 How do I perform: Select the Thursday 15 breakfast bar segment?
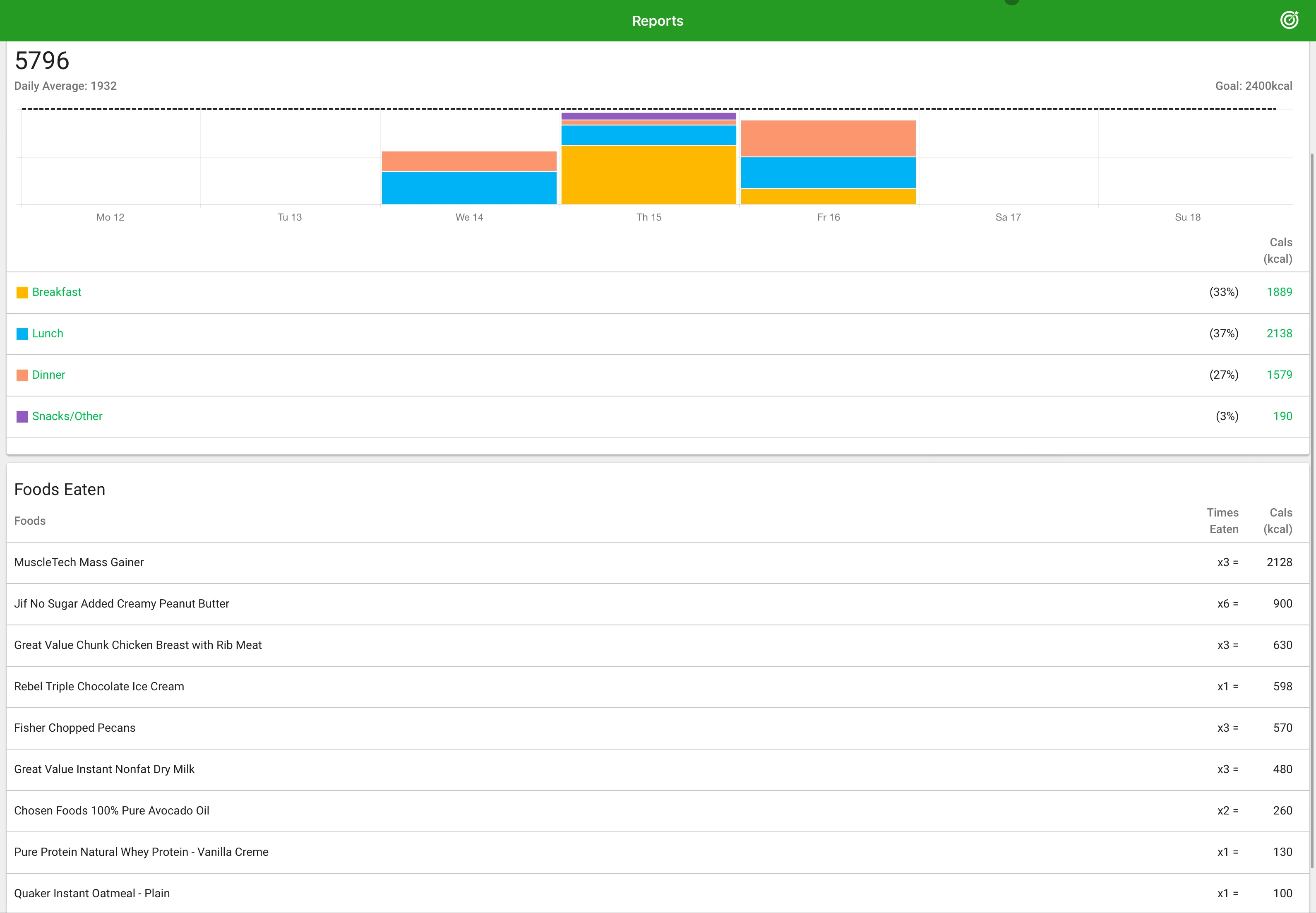(648, 175)
